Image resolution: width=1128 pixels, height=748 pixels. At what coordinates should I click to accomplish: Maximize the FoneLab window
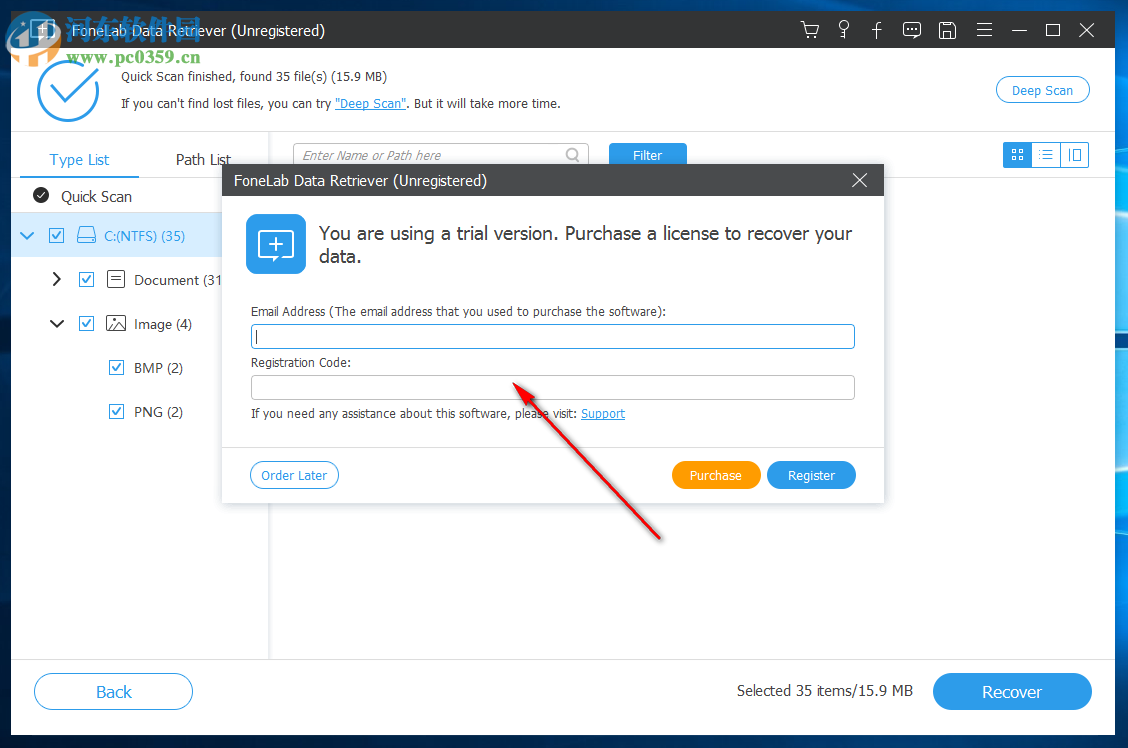[1053, 30]
